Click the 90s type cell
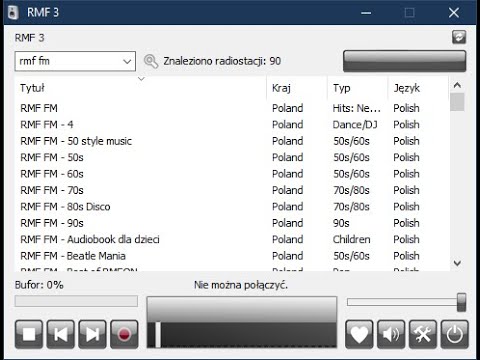 pos(341,223)
